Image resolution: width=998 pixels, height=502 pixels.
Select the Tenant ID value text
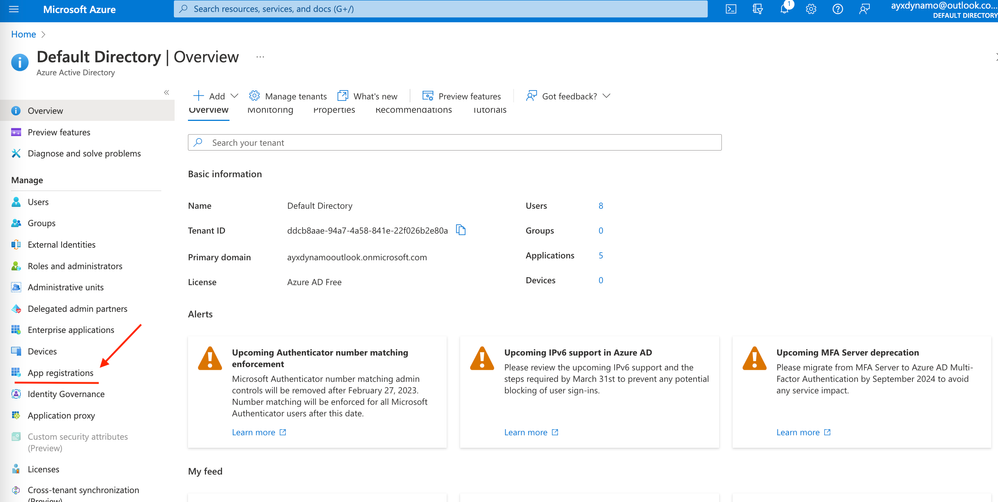point(368,230)
